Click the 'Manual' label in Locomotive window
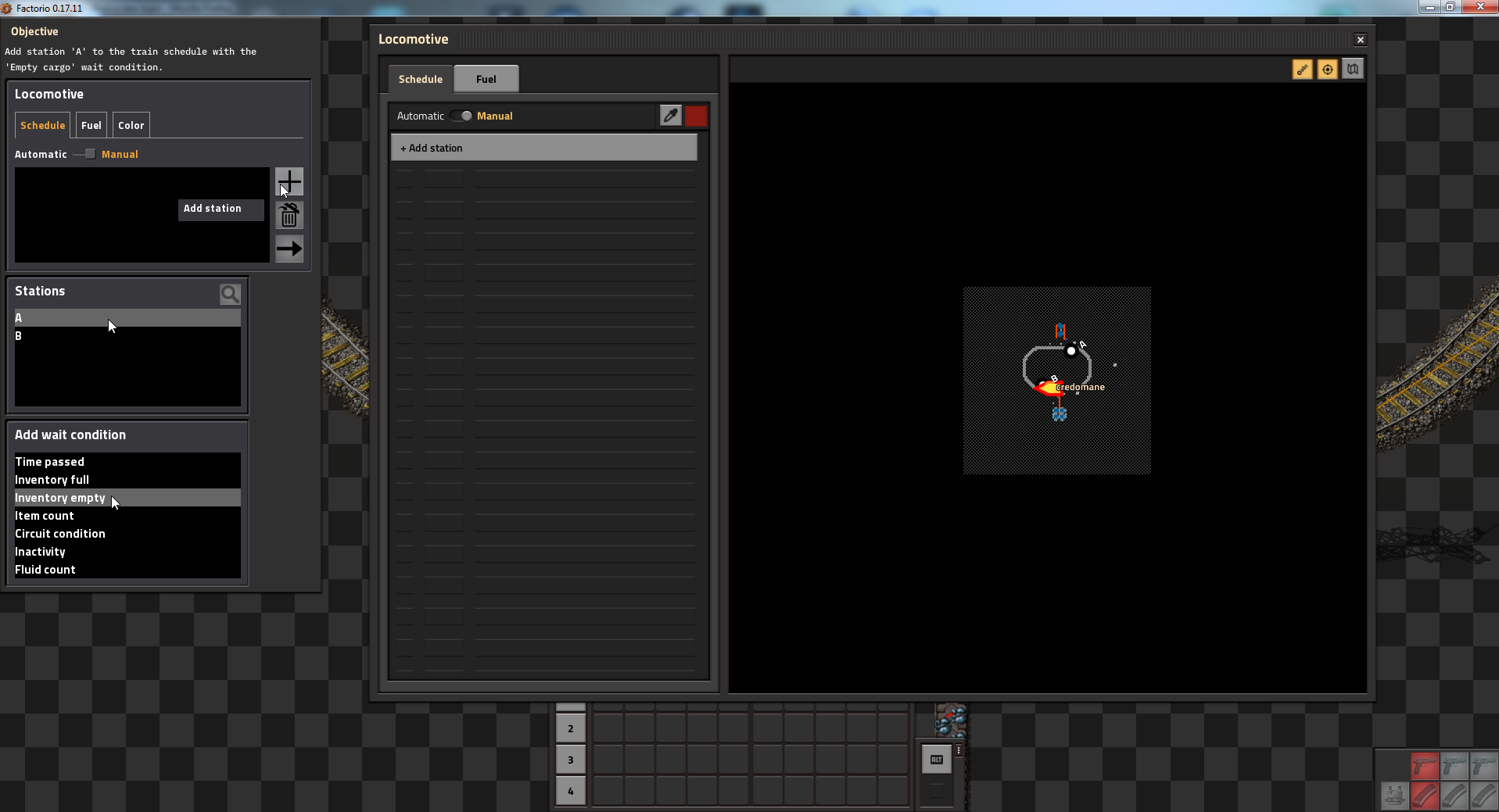 [x=494, y=116]
